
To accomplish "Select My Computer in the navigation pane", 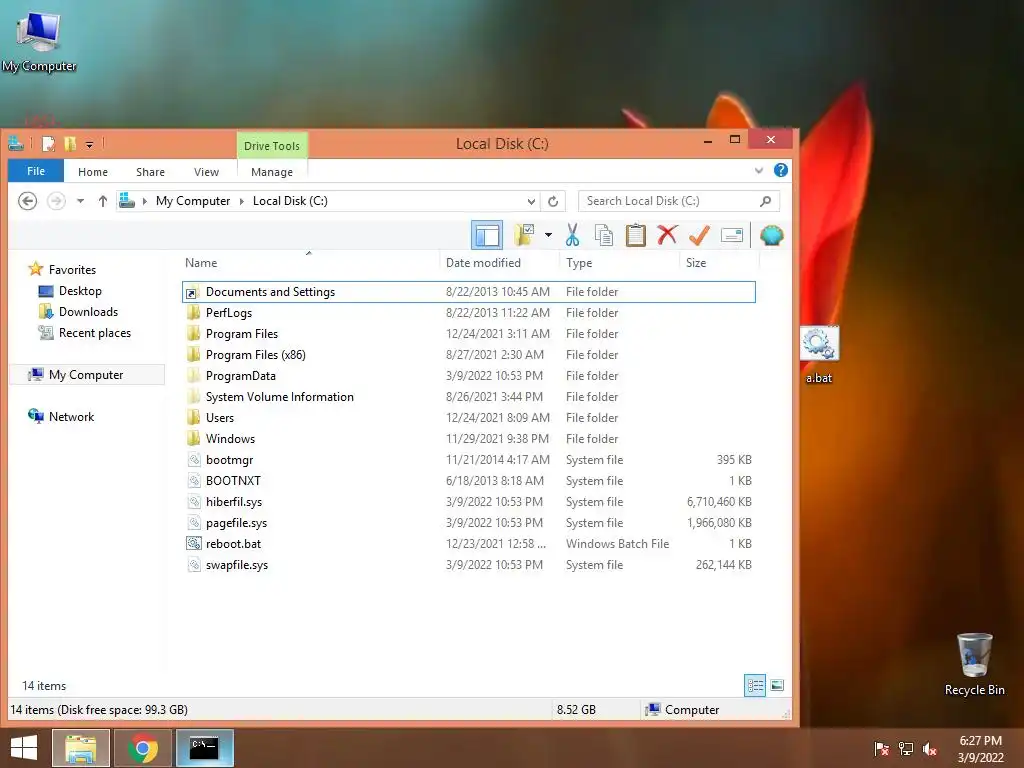I will [x=86, y=374].
